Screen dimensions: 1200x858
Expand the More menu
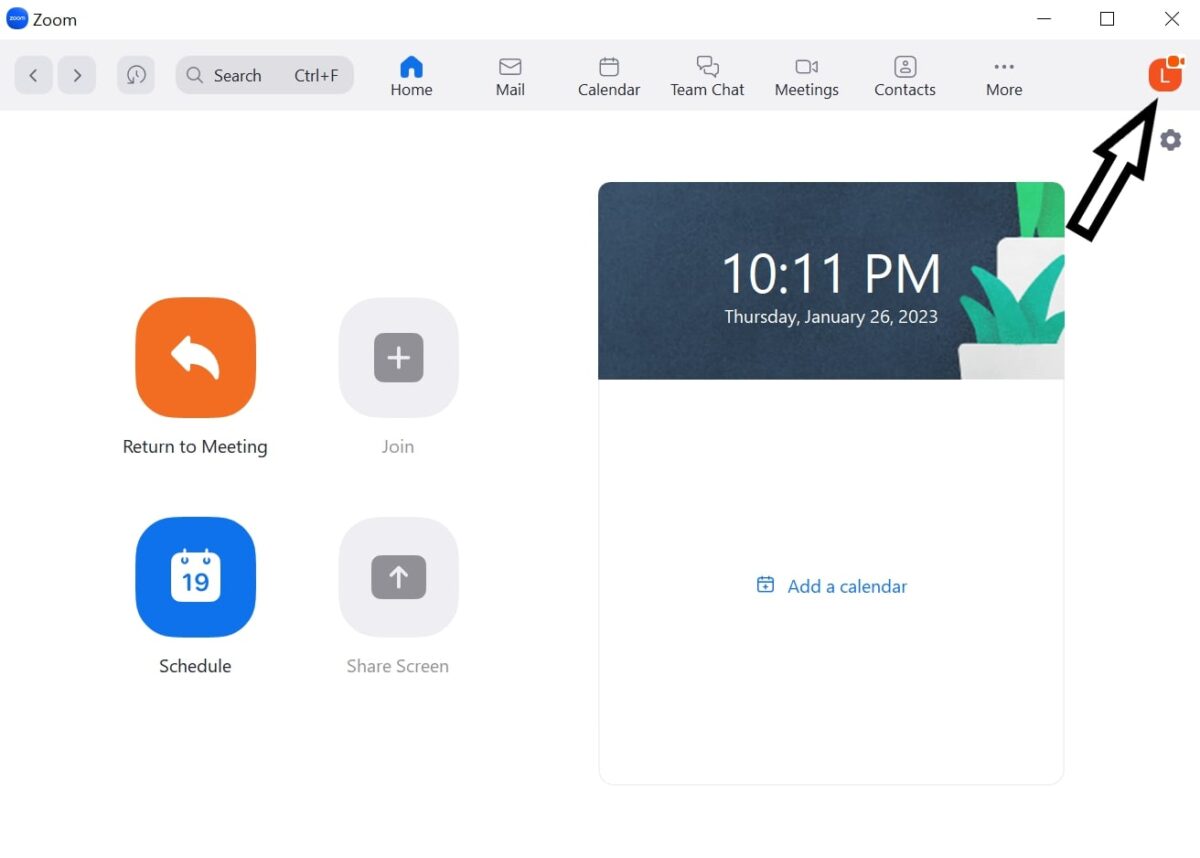click(x=1004, y=76)
